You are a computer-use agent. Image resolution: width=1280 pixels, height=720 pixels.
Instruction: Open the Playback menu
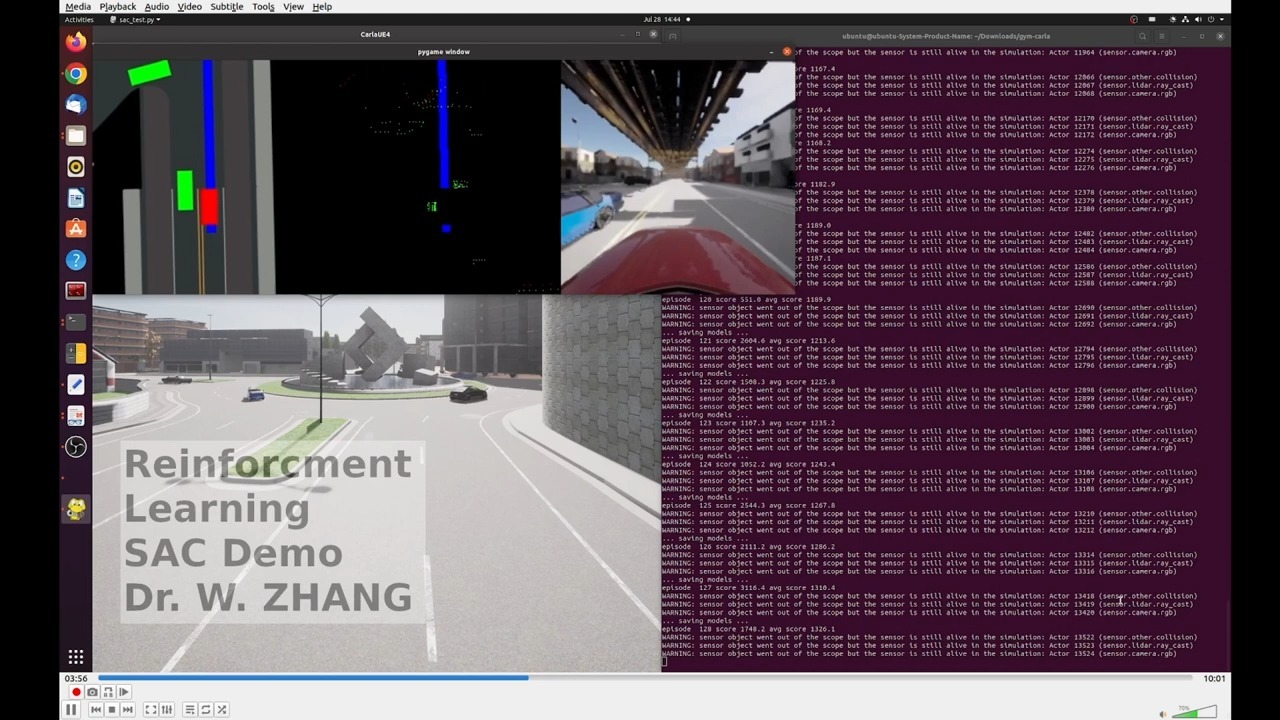(118, 7)
